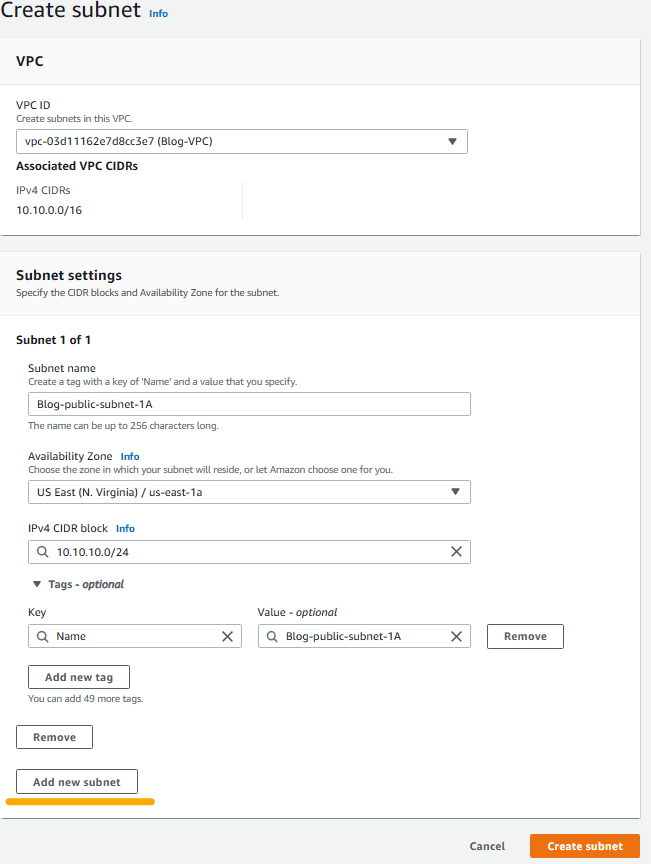Image resolution: width=651 pixels, height=864 pixels.
Task: Clear the Name tag key field
Action: pos(227,636)
